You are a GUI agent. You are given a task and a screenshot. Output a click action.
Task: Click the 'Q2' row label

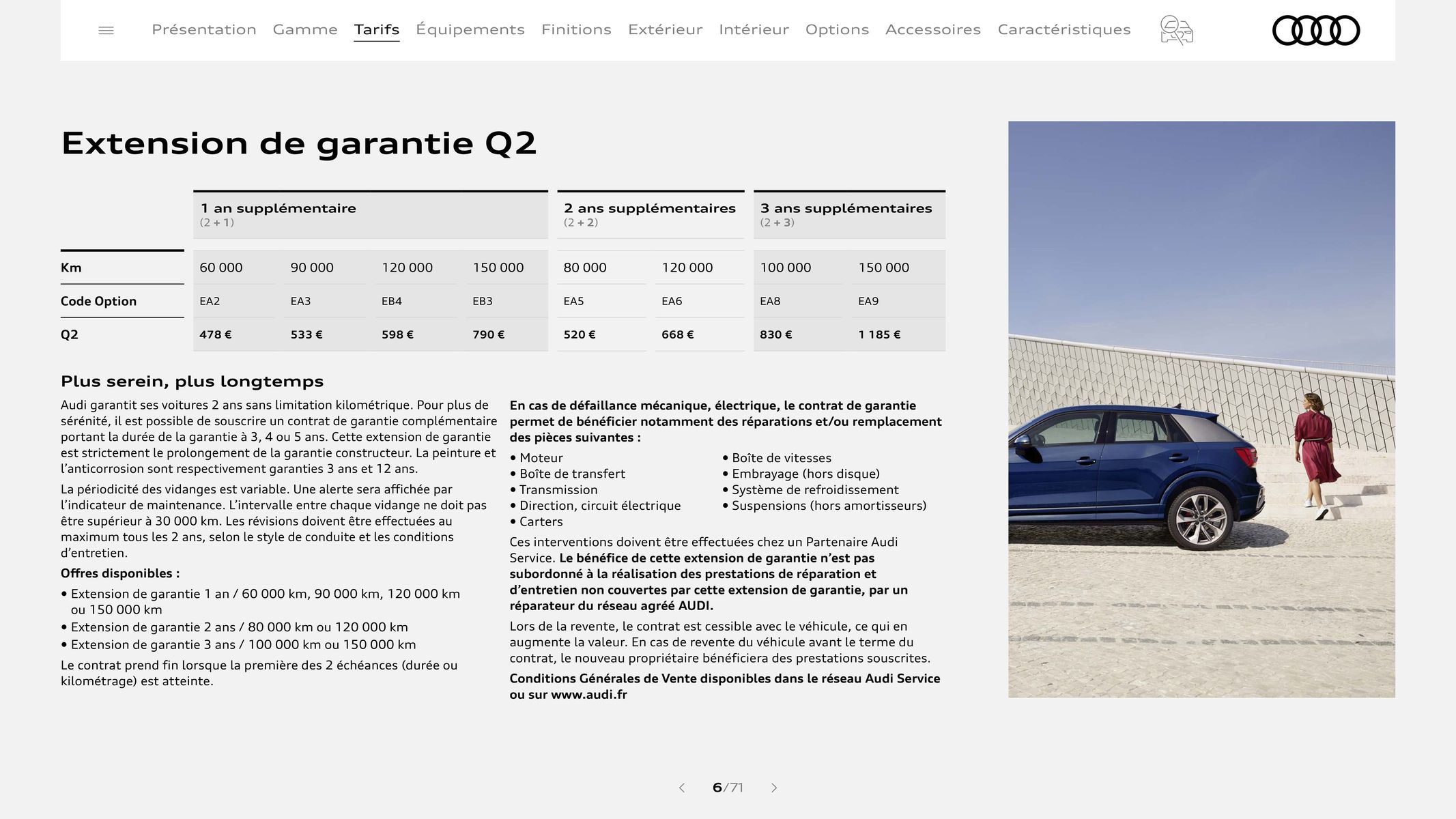point(70,334)
